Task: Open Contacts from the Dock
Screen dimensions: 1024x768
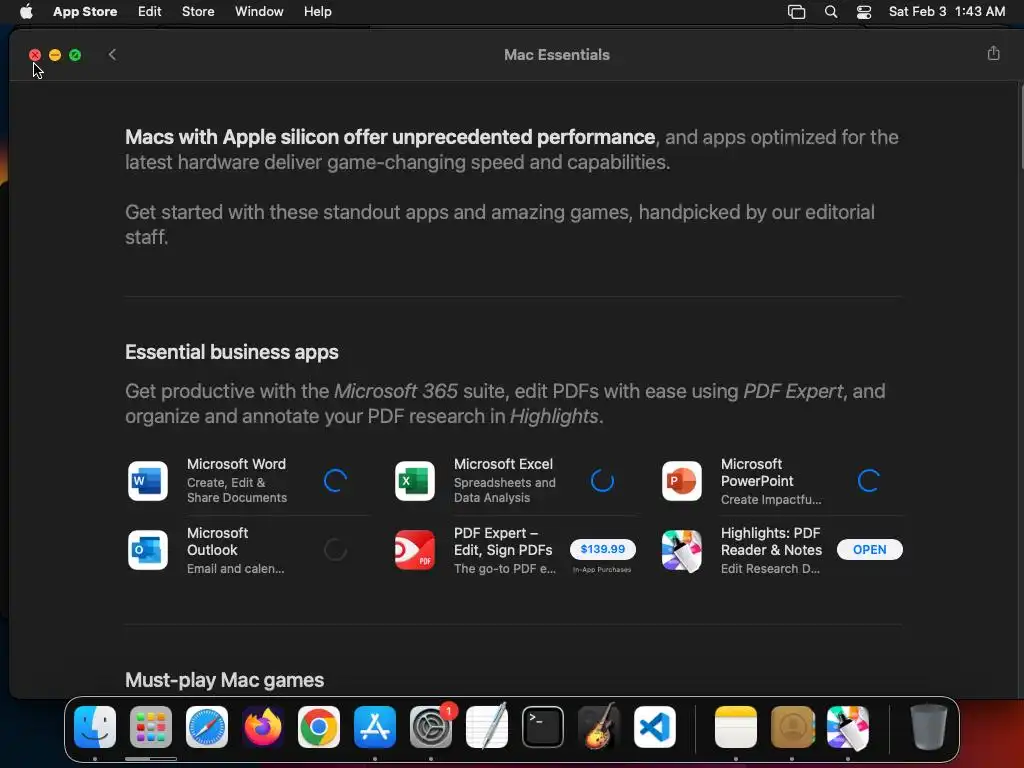Action: [x=792, y=727]
